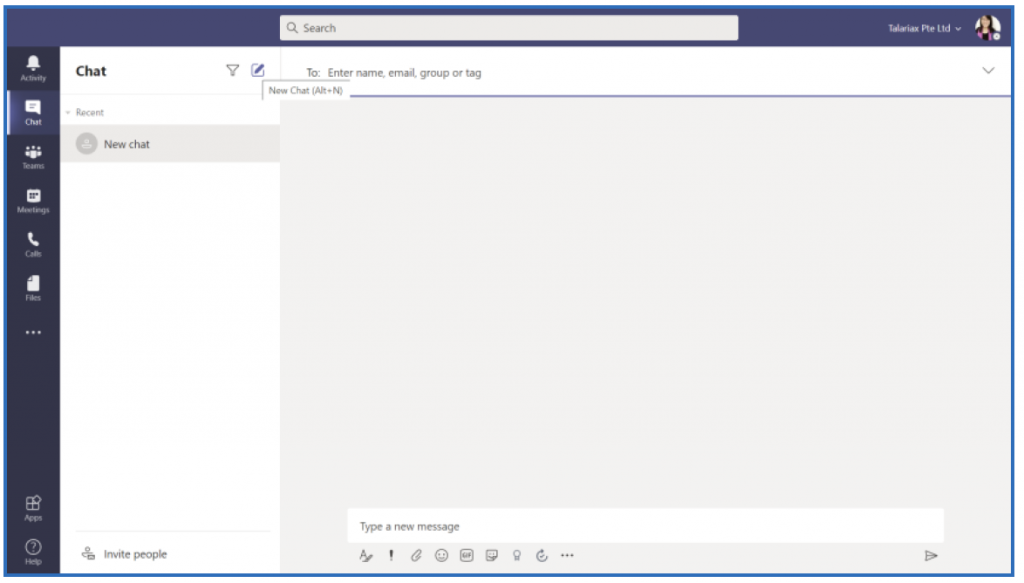Expand the recipient options chevron
The height and width of the screenshot is (583, 1024).
pos(988,70)
